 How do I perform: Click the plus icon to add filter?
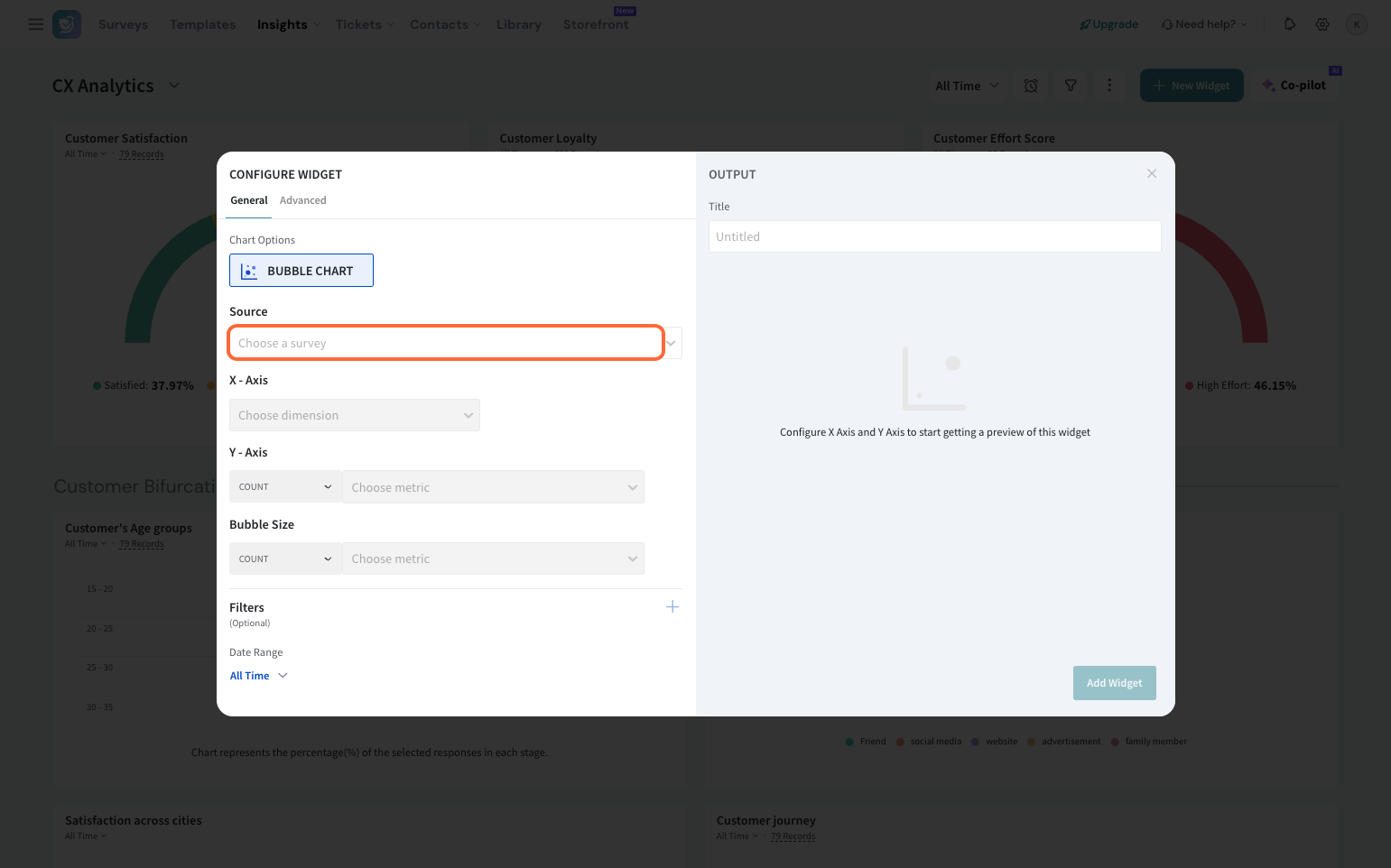click(672, 607)
